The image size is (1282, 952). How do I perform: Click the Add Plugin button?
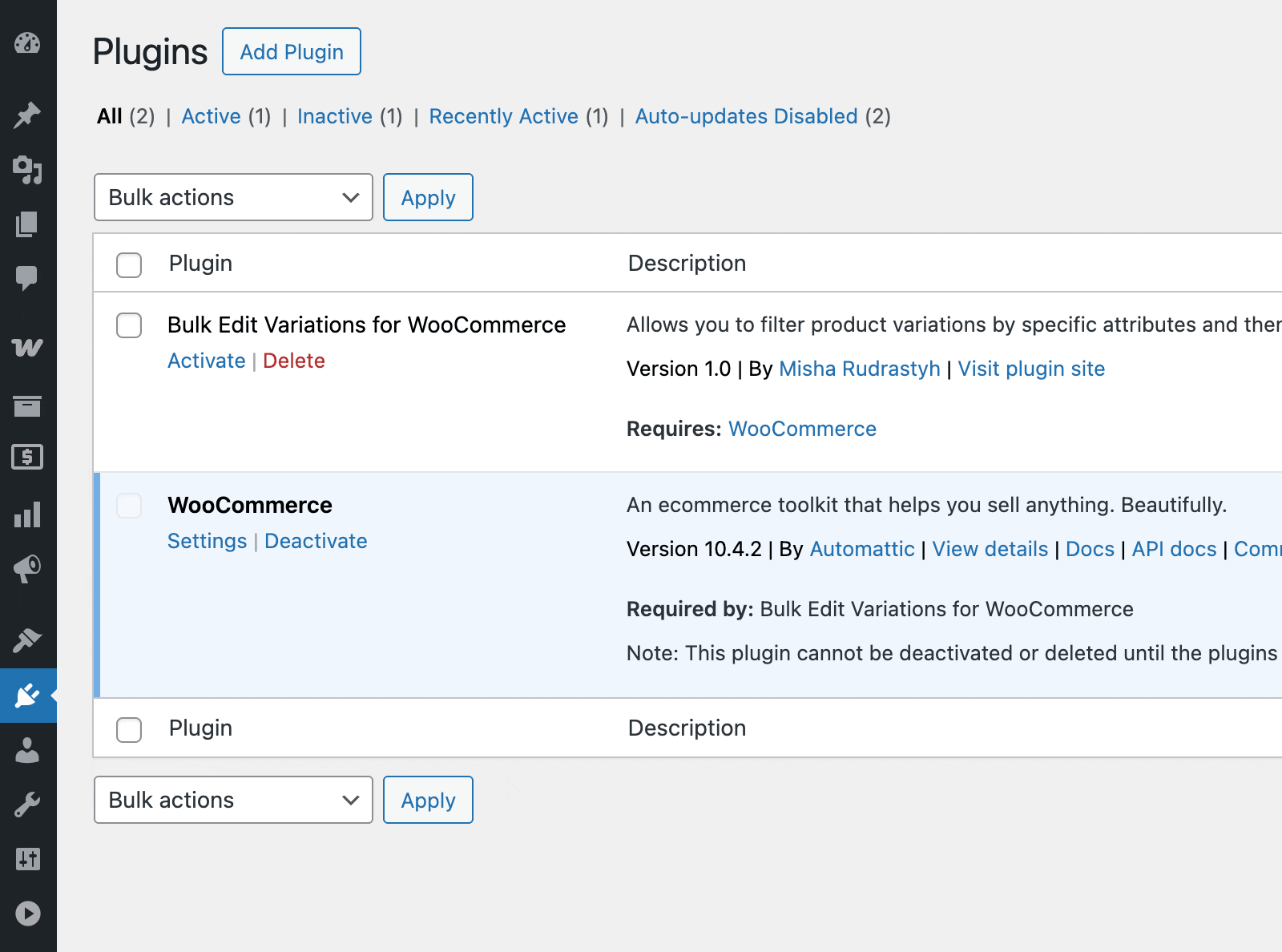click(x=292, y=51)
